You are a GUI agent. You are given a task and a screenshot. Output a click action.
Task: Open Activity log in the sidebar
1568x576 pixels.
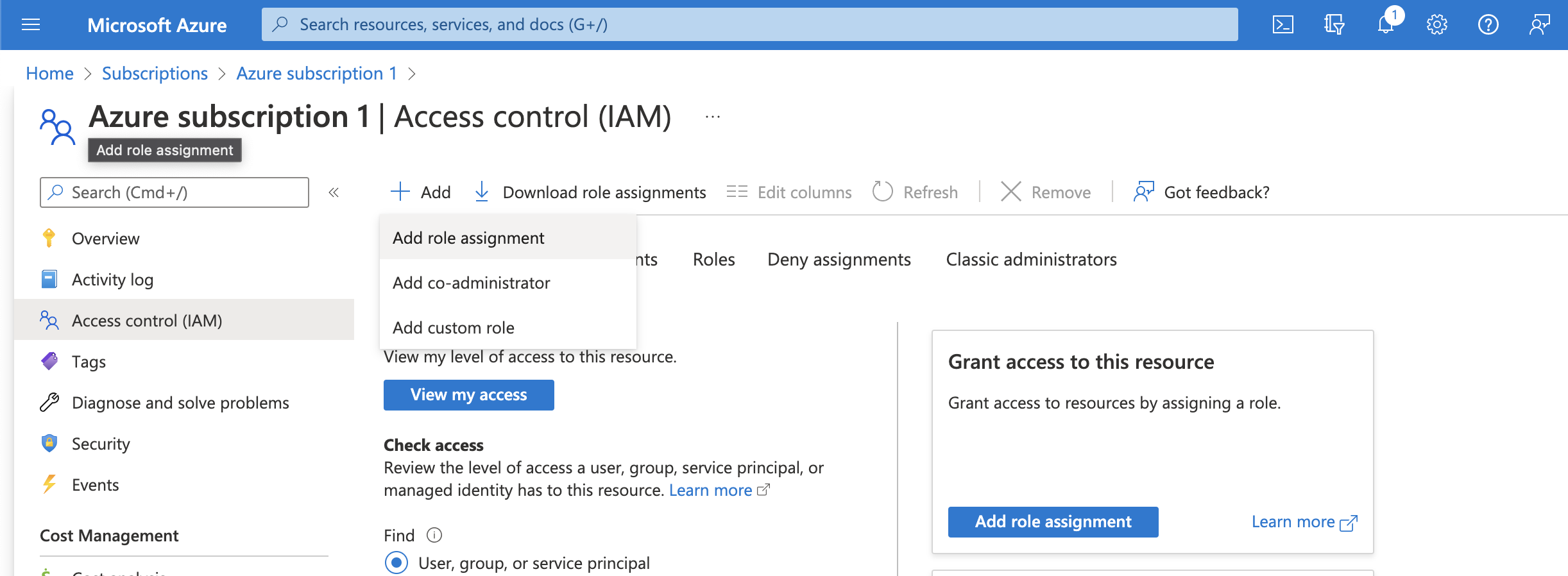pos(112,280)
